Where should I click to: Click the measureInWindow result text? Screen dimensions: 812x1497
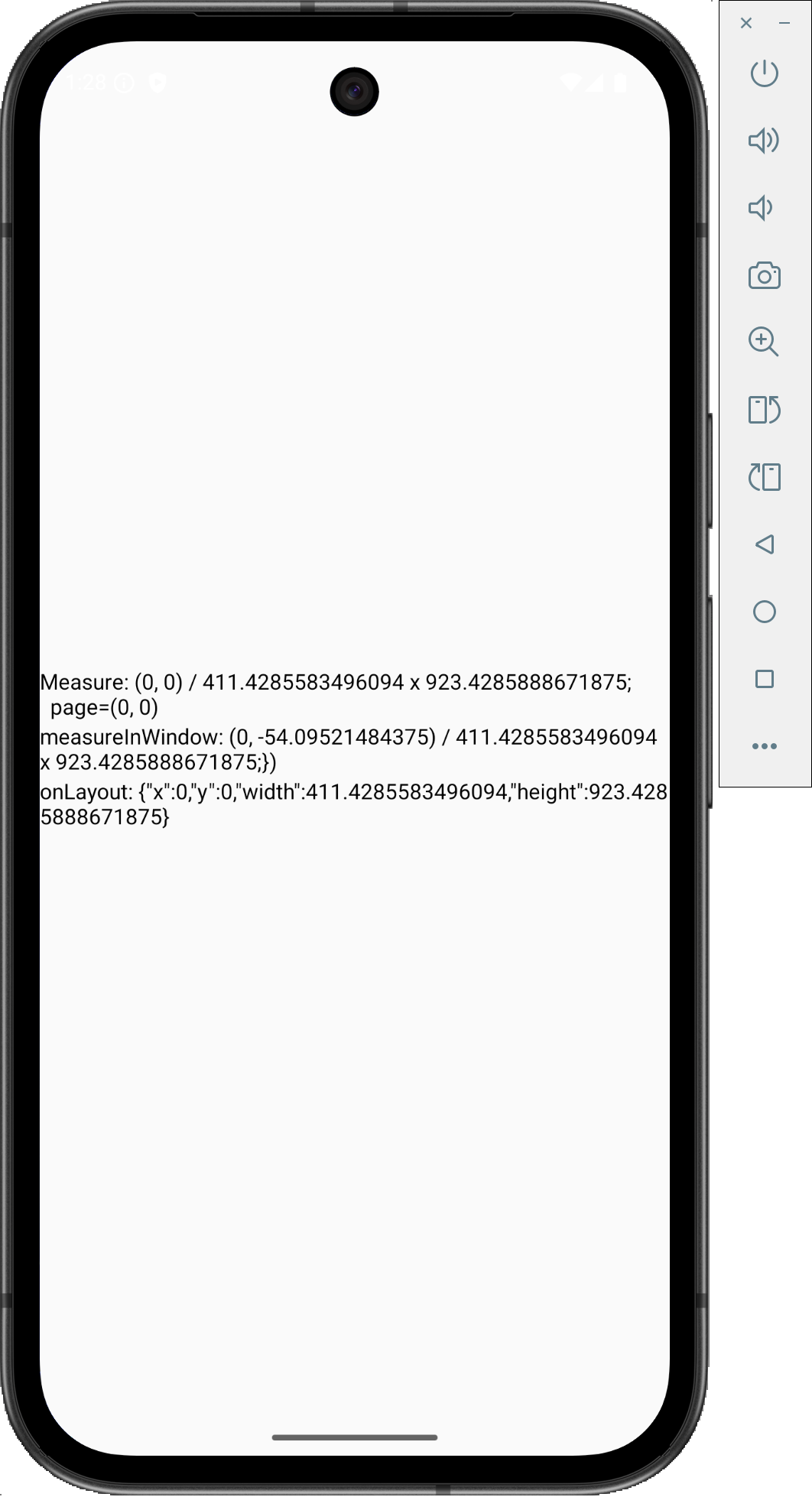pos(349,749)
